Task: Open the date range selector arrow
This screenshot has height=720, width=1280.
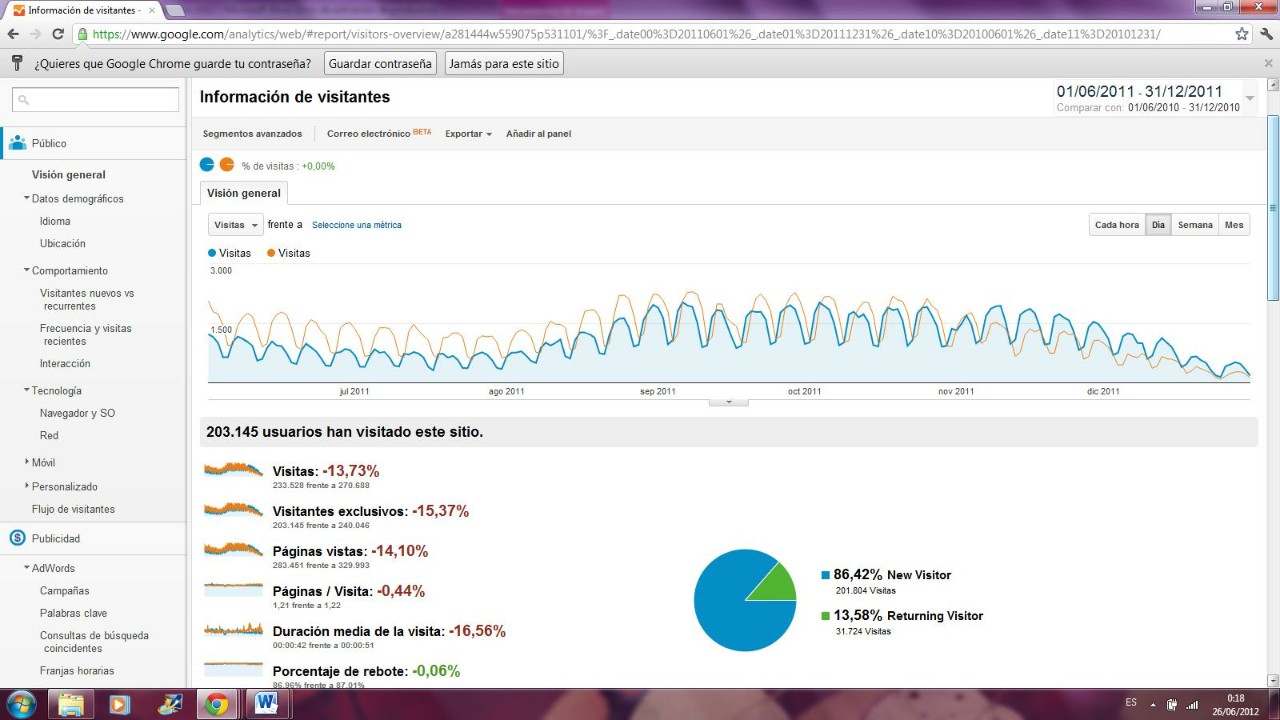Action: tap(1249, 99)
